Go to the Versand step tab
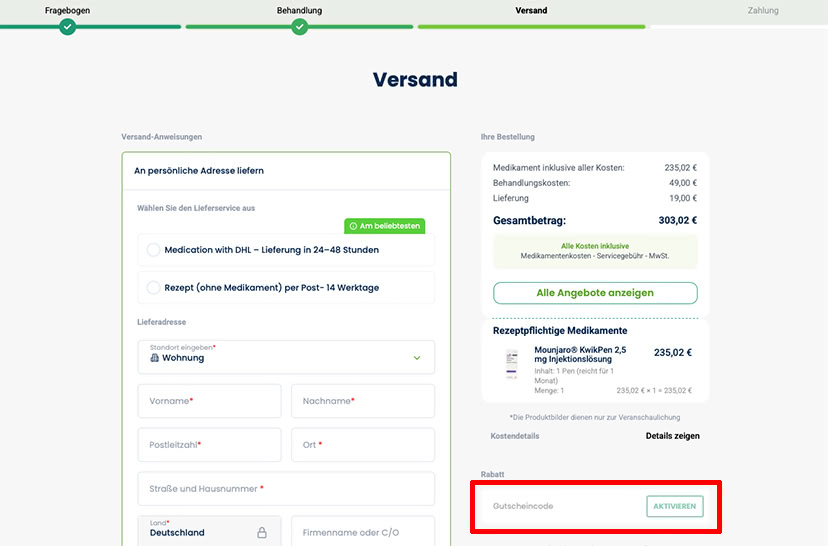The width and height of the screenshot is (828, 546). [531, 10]
